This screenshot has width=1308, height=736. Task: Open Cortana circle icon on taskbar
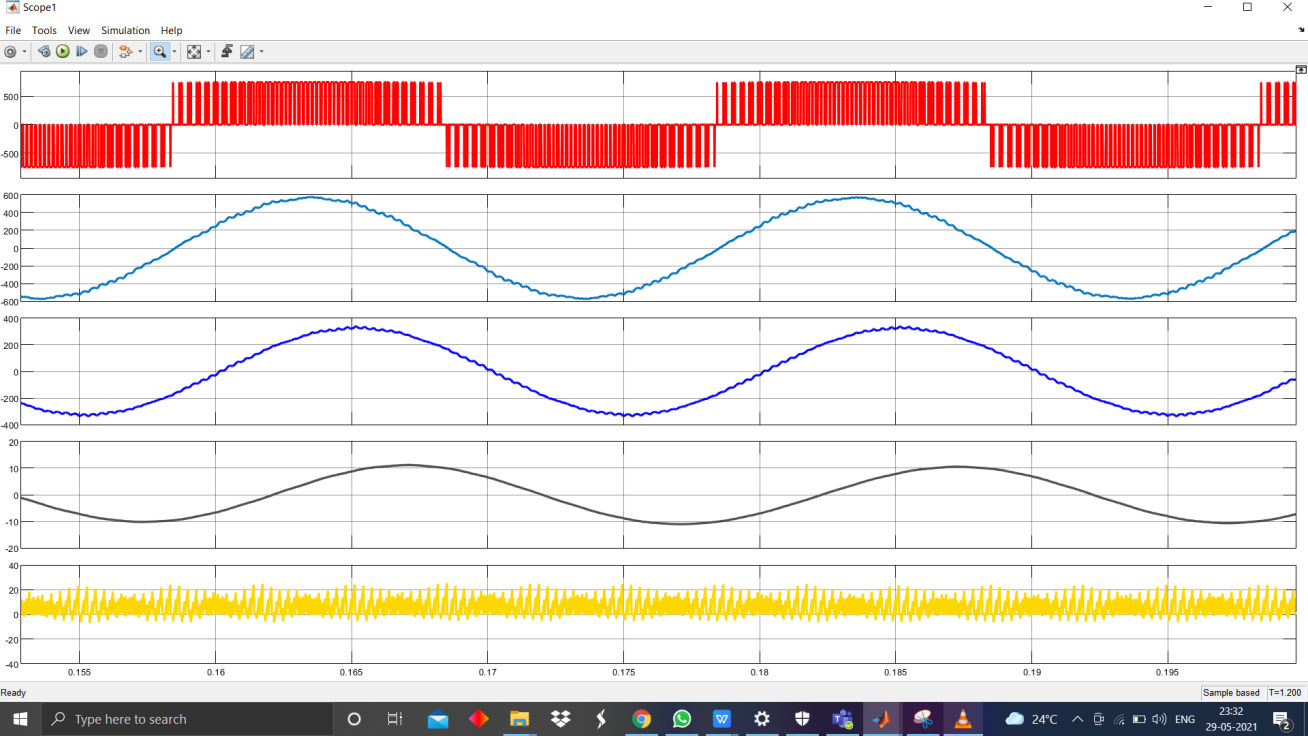[x=354, y=719]
